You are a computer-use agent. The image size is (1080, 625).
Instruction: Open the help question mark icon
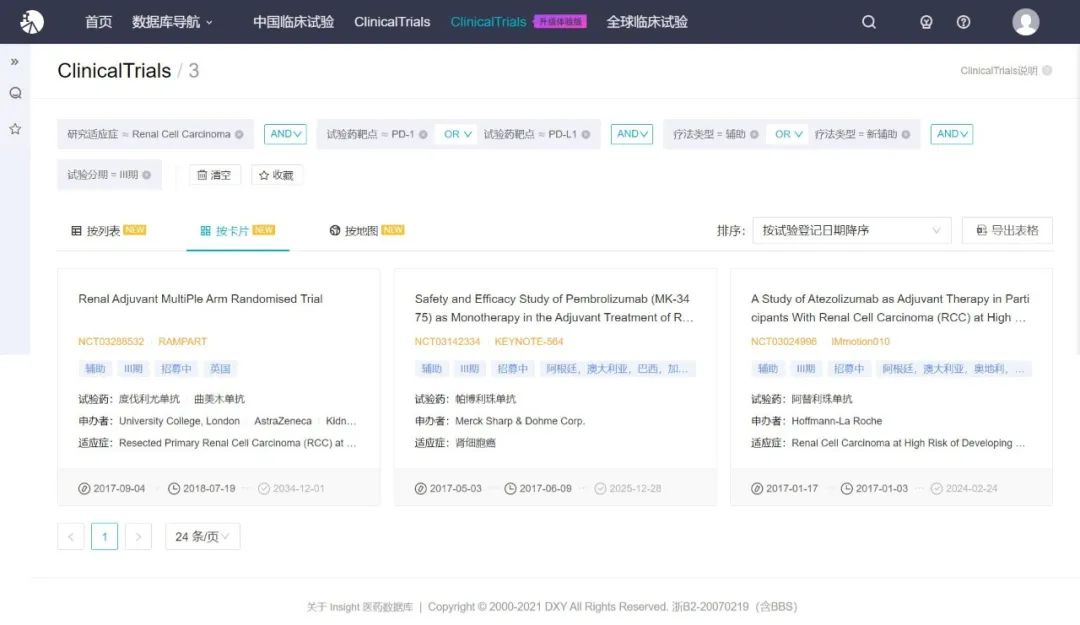[963, 22]
